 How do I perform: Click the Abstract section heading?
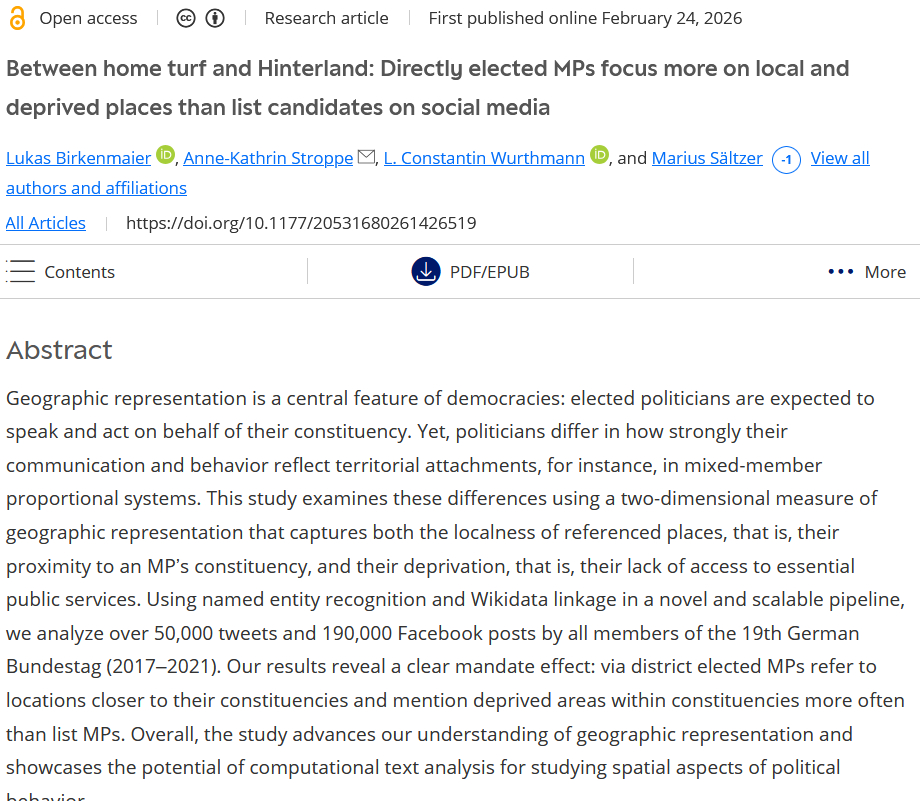coord(59,350)
